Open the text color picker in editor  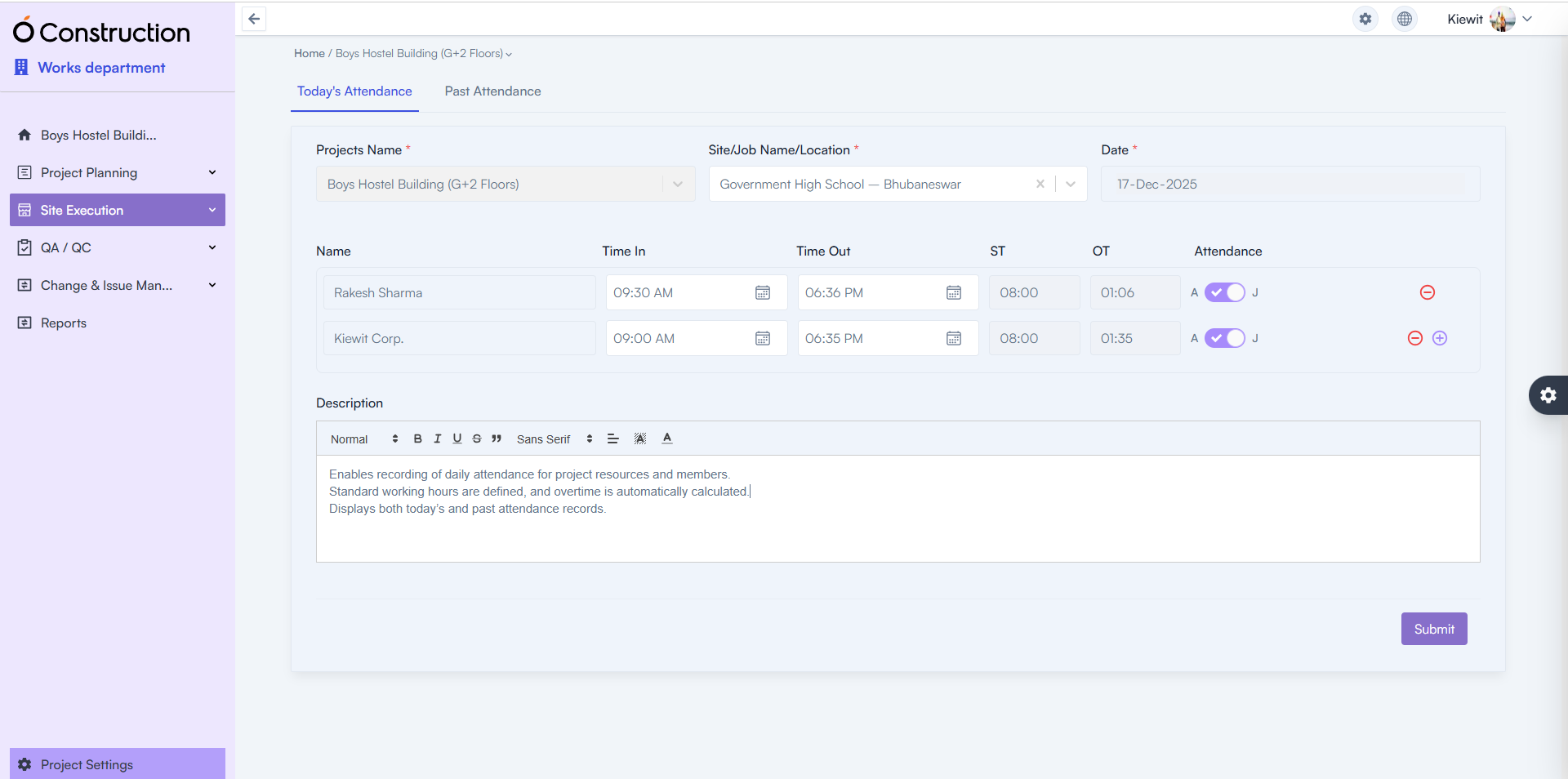667,438
